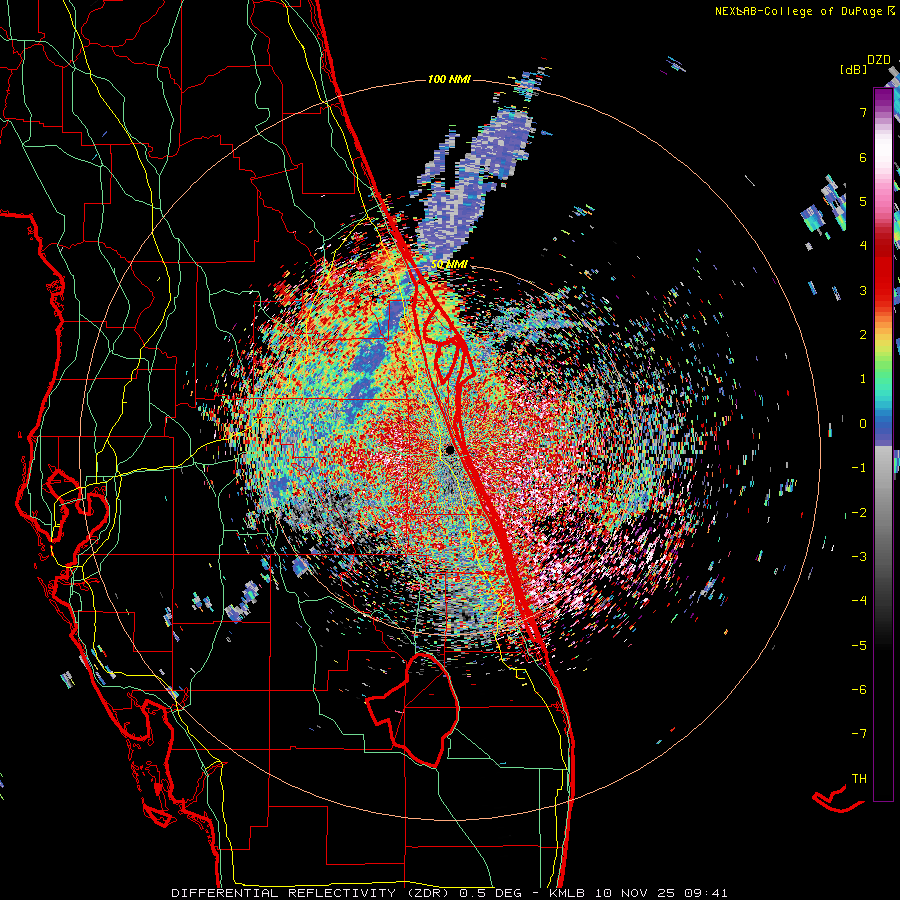This screenshot has width=900, height=900.
Task: Click the -5 tick label on color scale
Action: coord(859,645)
